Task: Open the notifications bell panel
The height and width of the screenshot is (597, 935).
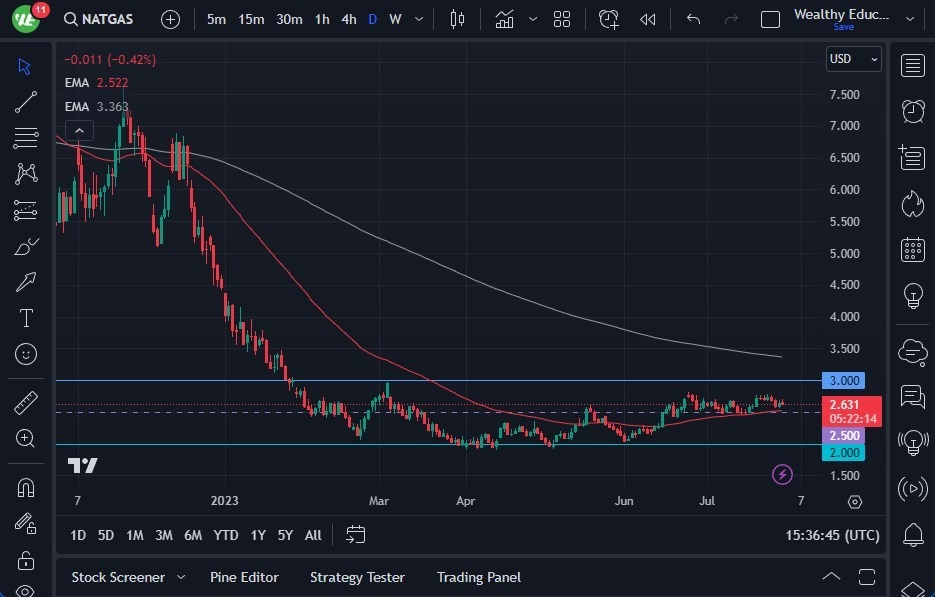Action: tap(912, 534)
